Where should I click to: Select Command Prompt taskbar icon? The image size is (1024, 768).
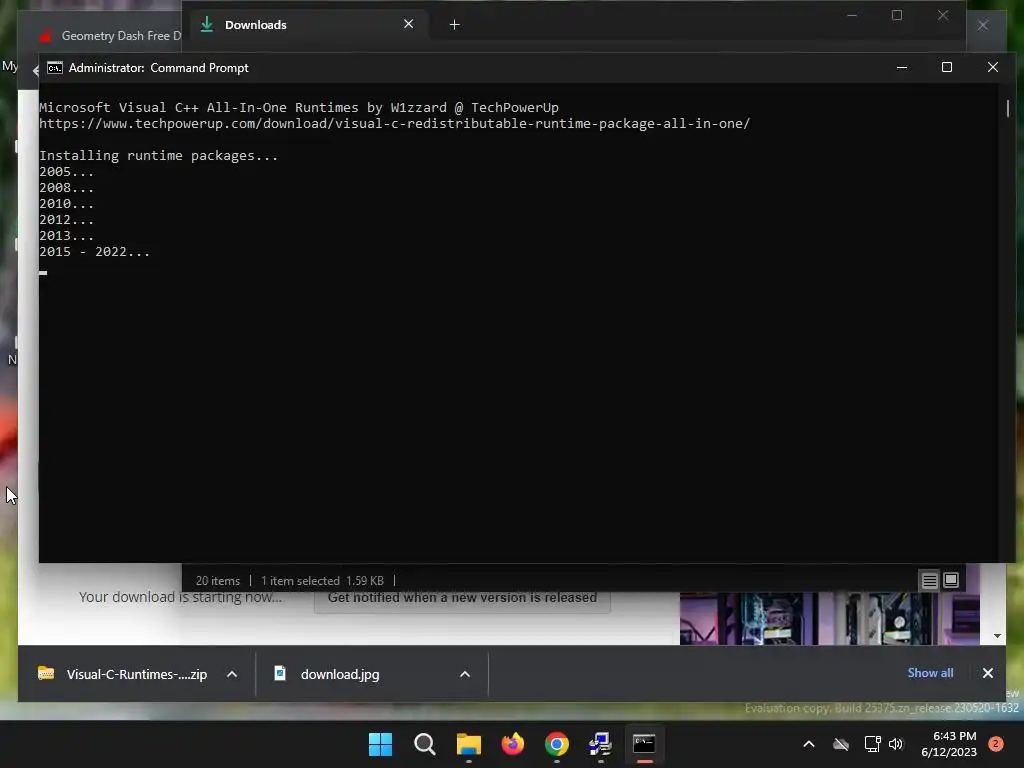645,744
